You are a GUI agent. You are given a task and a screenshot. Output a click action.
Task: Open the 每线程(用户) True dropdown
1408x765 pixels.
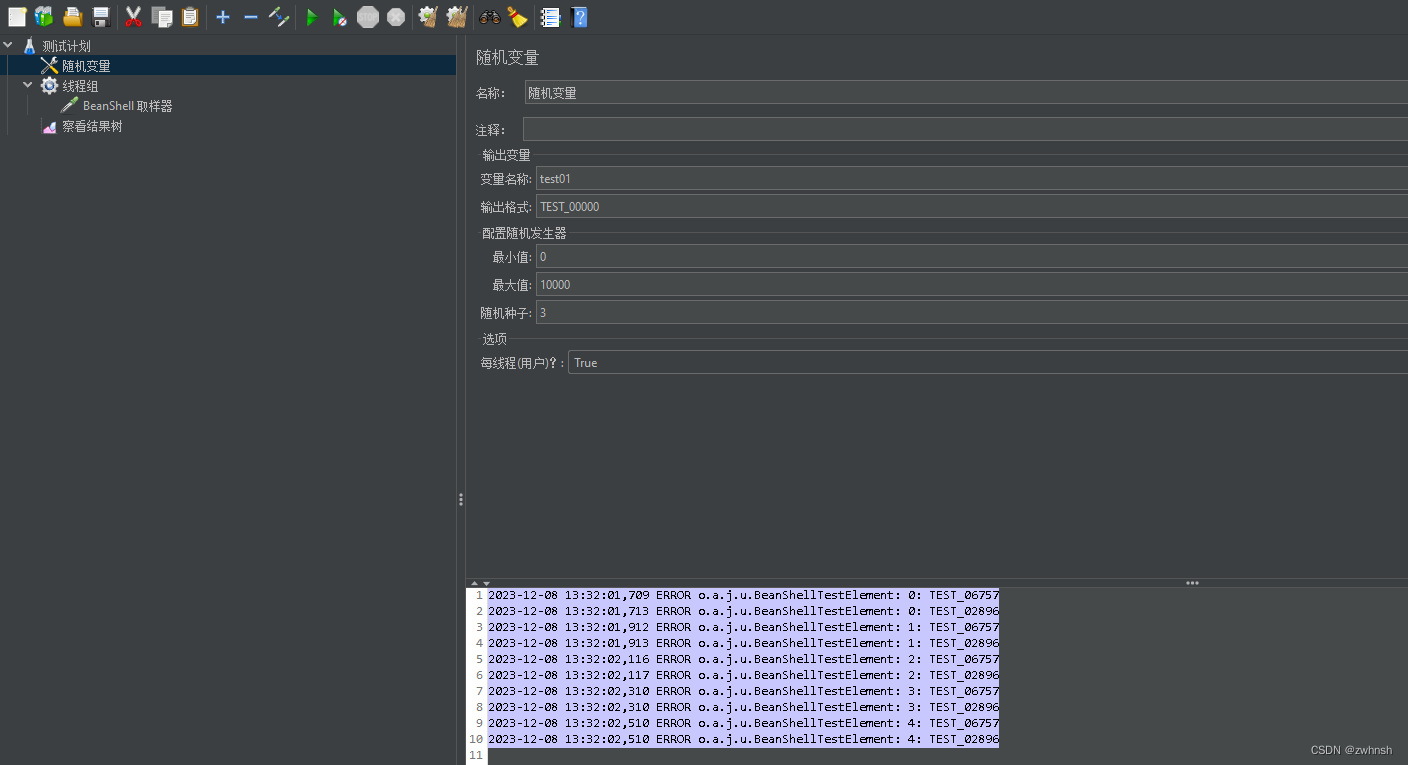click(x=988, y=362)
